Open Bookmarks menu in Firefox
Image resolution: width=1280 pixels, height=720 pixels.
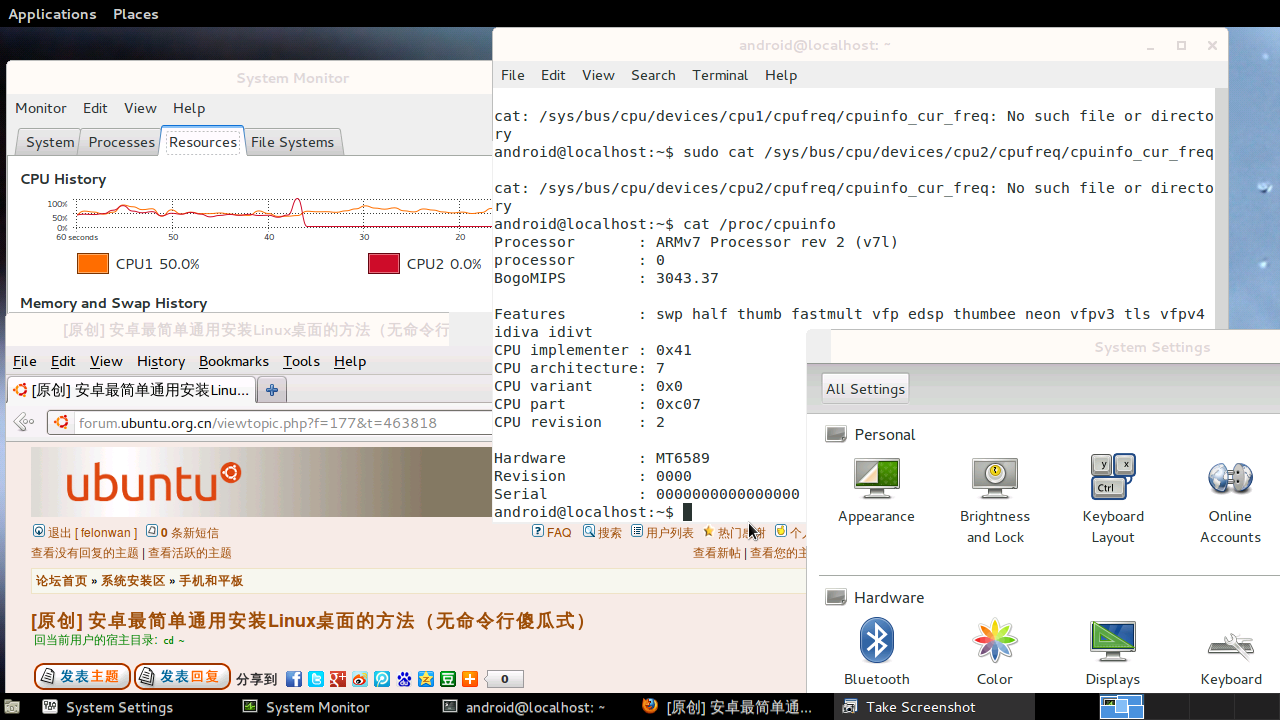pyautogui.click(x=234, y=361)
